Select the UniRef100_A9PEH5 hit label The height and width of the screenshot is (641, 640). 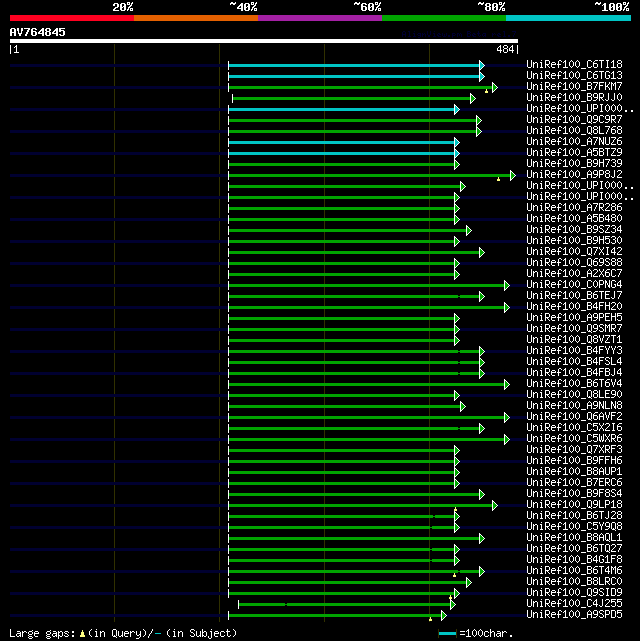click(574, 318)
